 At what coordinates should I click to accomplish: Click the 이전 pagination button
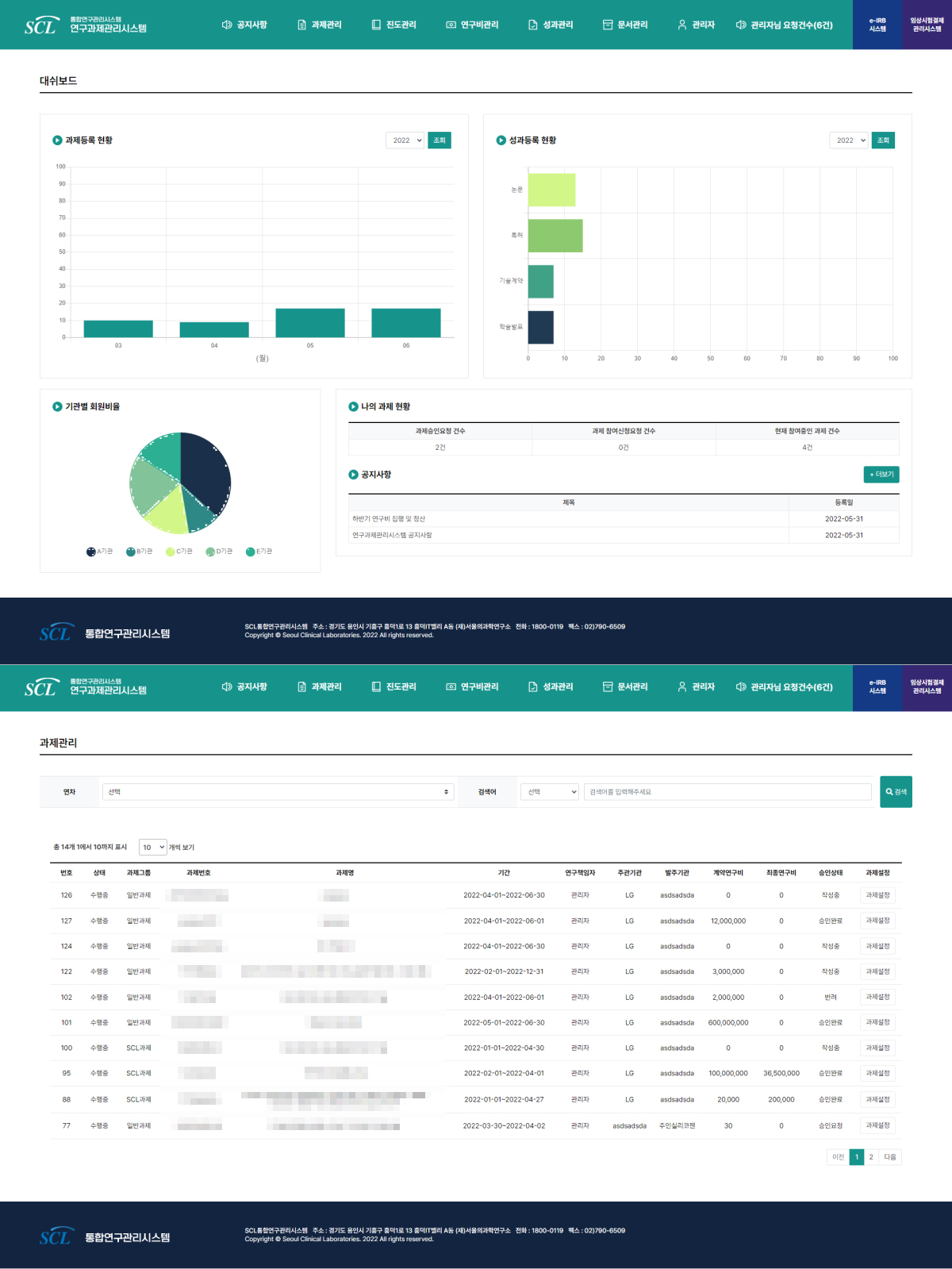tap(838, 1157)
